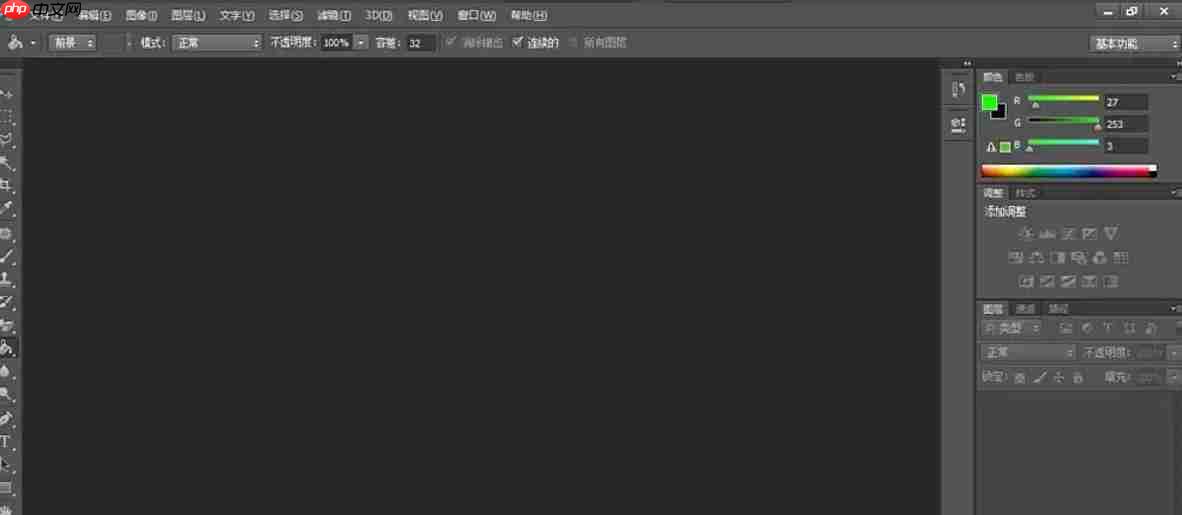Select the Blur tool

coord(7,372)
